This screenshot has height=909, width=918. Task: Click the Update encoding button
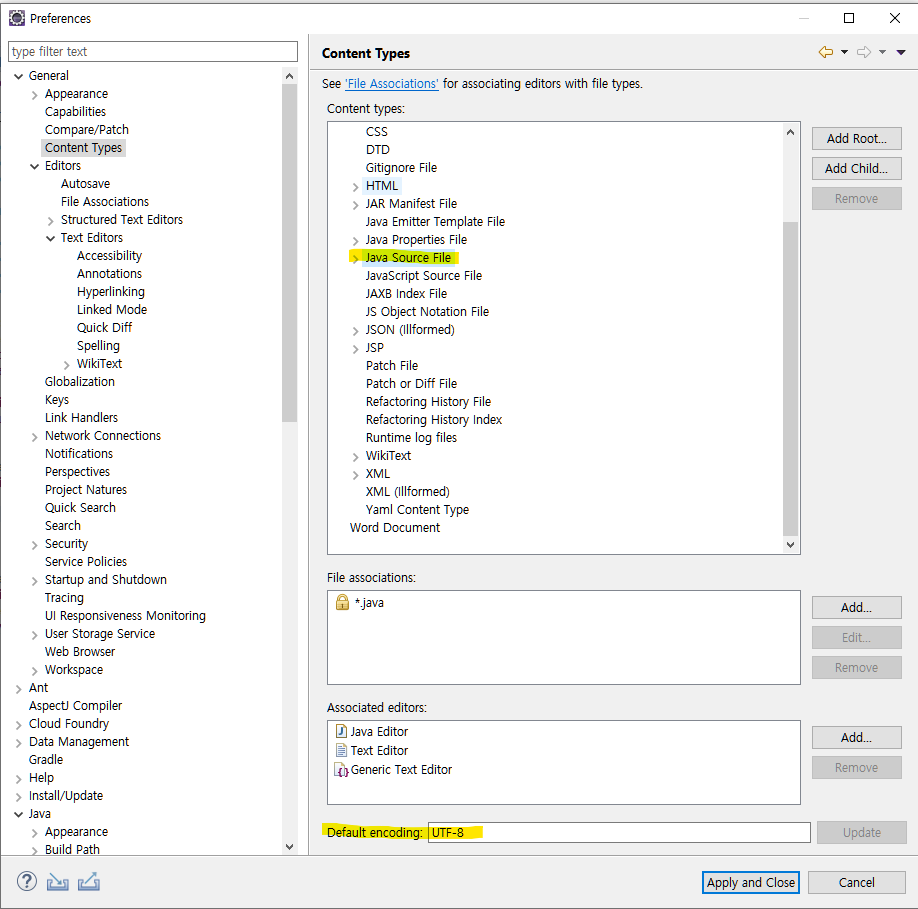tap(862, 832)
